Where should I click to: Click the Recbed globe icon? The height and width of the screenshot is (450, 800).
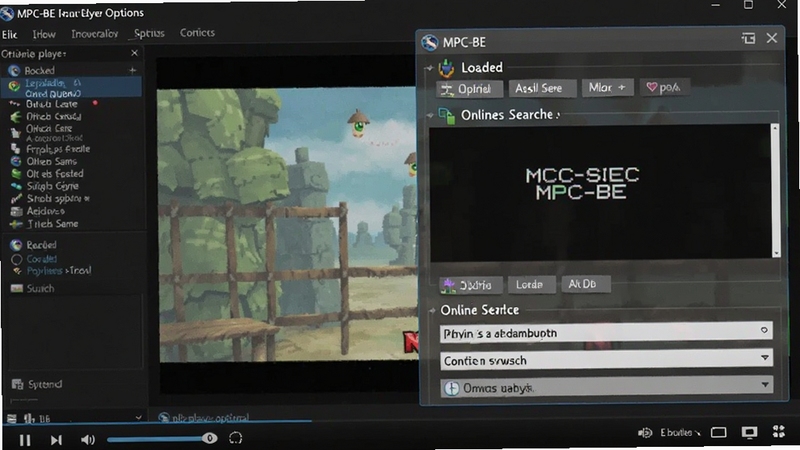coord(16,245)
